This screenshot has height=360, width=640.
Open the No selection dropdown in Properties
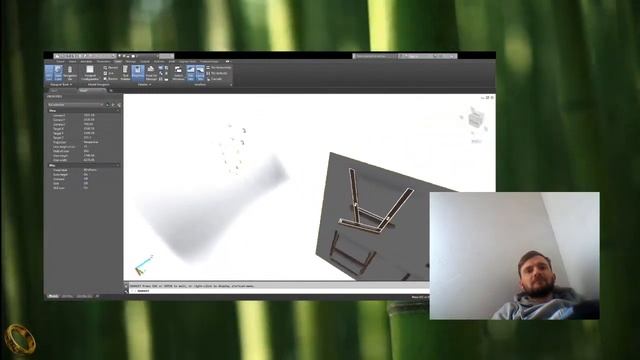75,105
